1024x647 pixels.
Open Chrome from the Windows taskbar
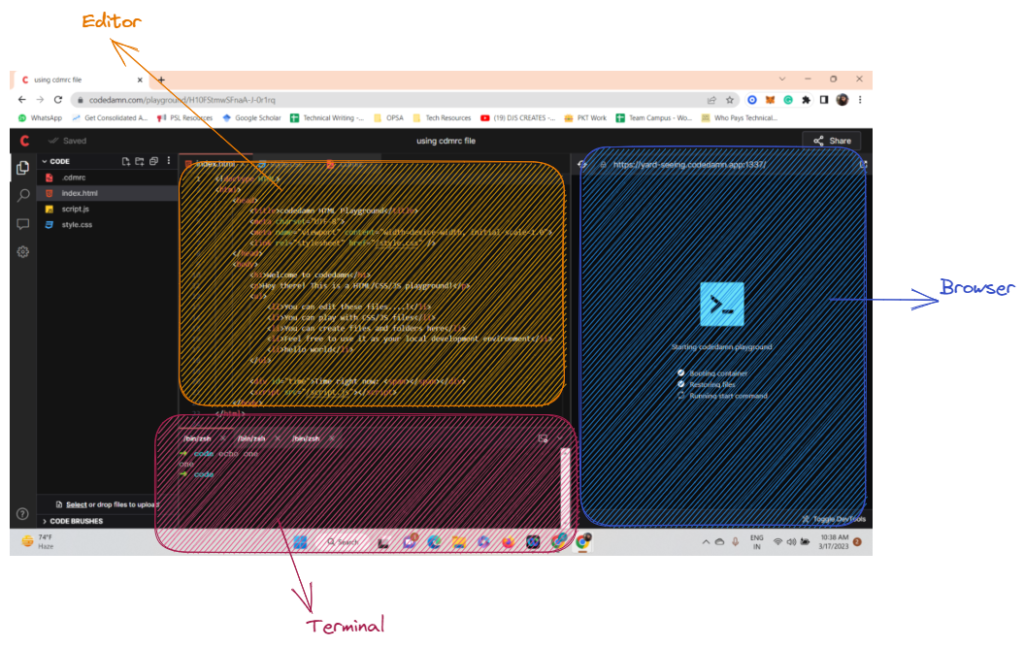[583, 541]
